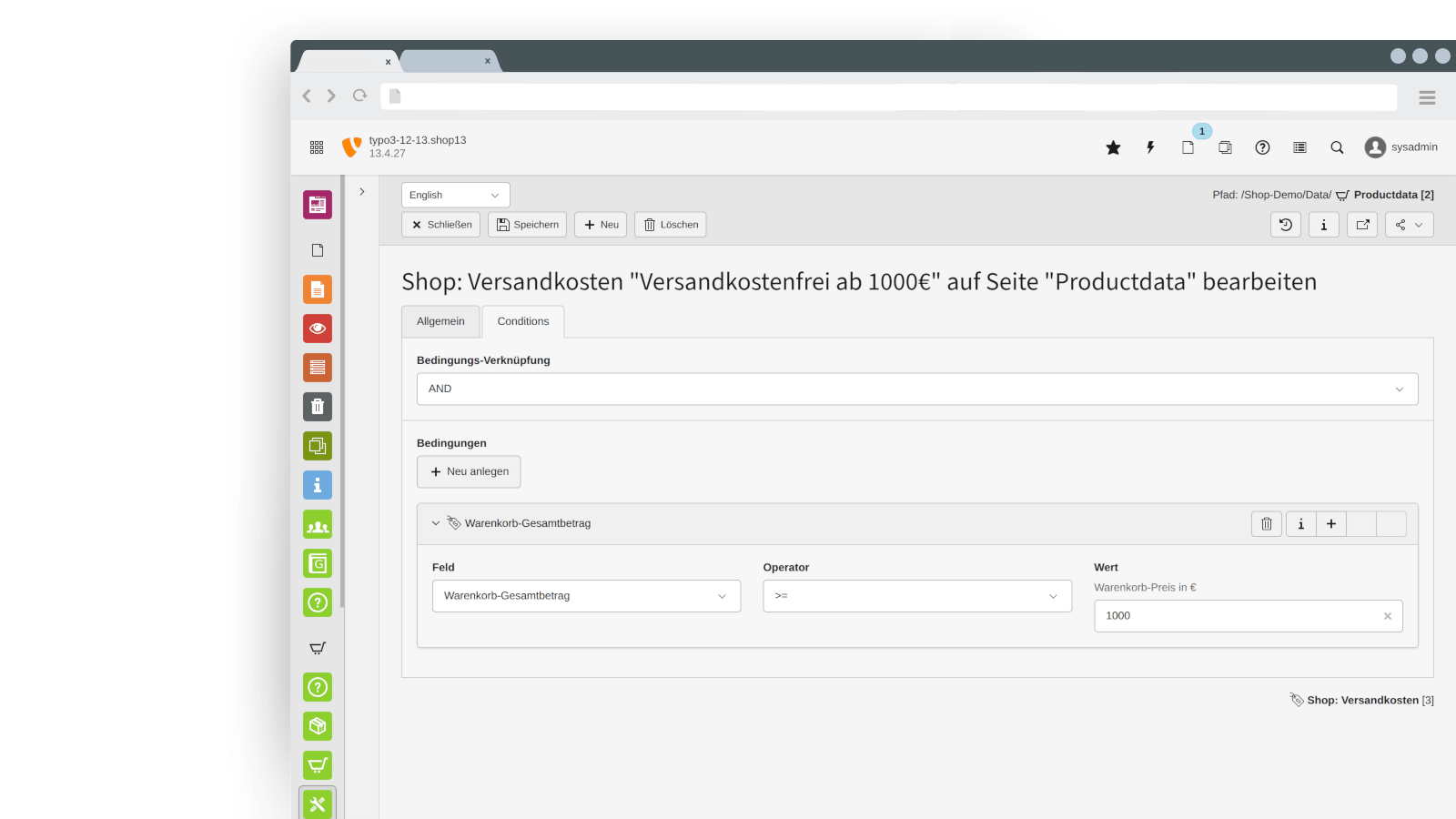Open backend search with the magnifier icon
1456x819 pixels.
1336,147
